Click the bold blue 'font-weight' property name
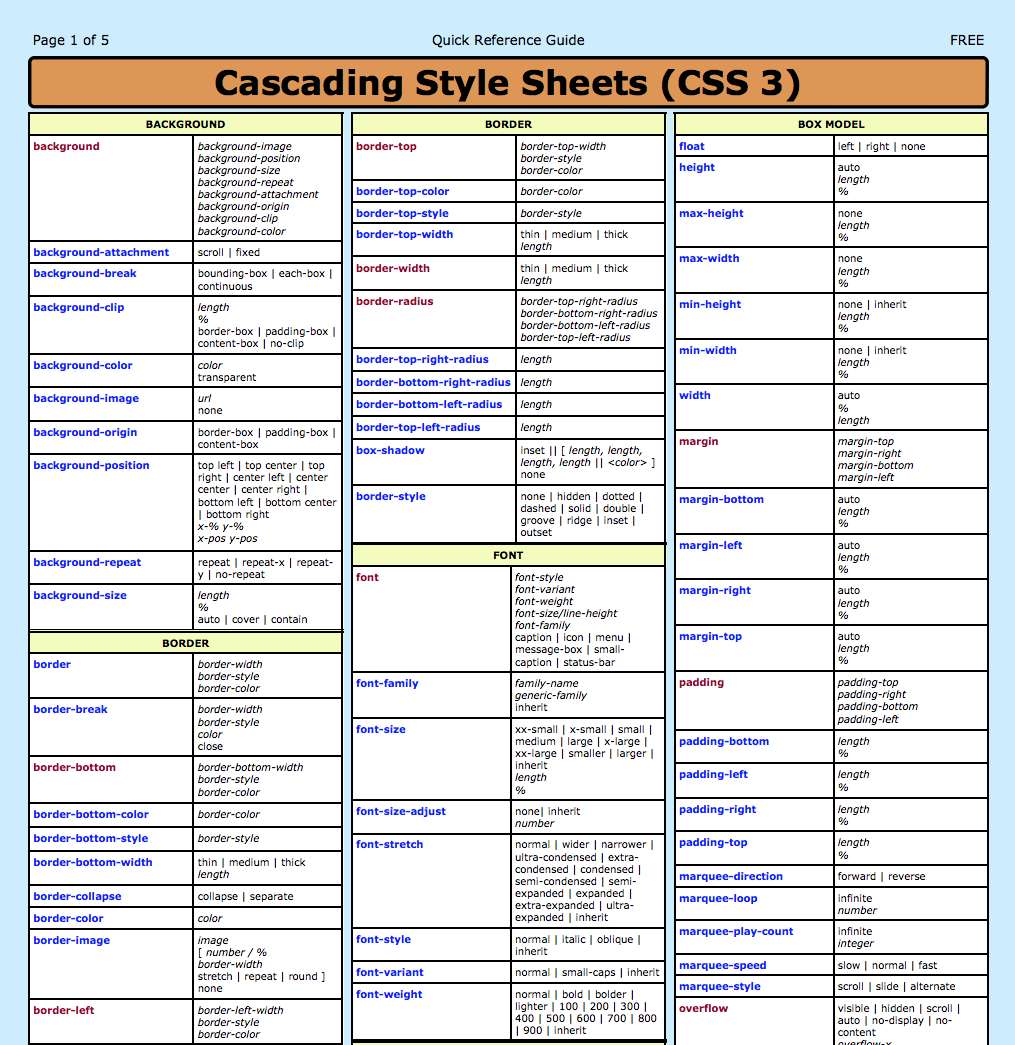The height and width of the screenshot is (1045, 1015). [389, 994]
